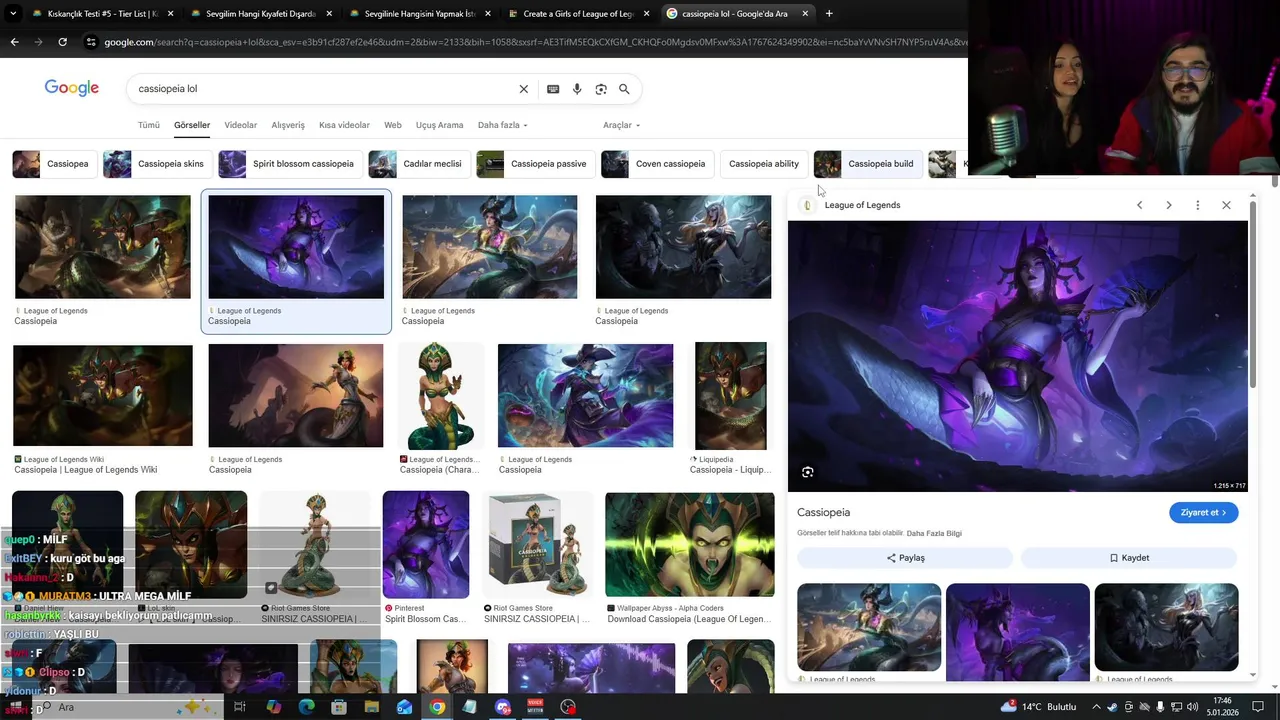
Task: Click the large Cassiopeia preview image
Action: (1018, 356)
